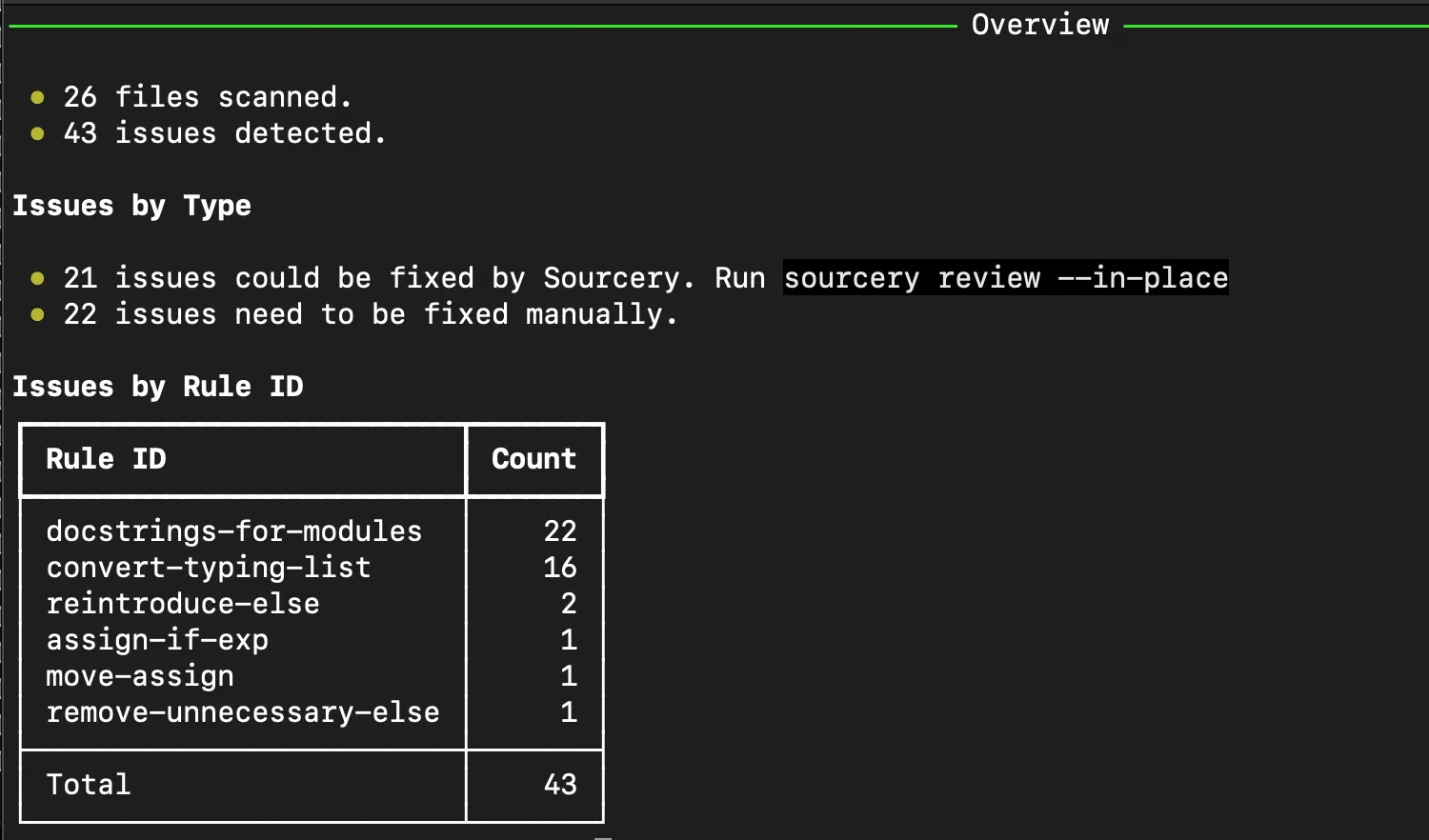The image size is (1429, 840).
Task: Click the 'reintroduce-else' rule row
Action: [x=183, y=604]
